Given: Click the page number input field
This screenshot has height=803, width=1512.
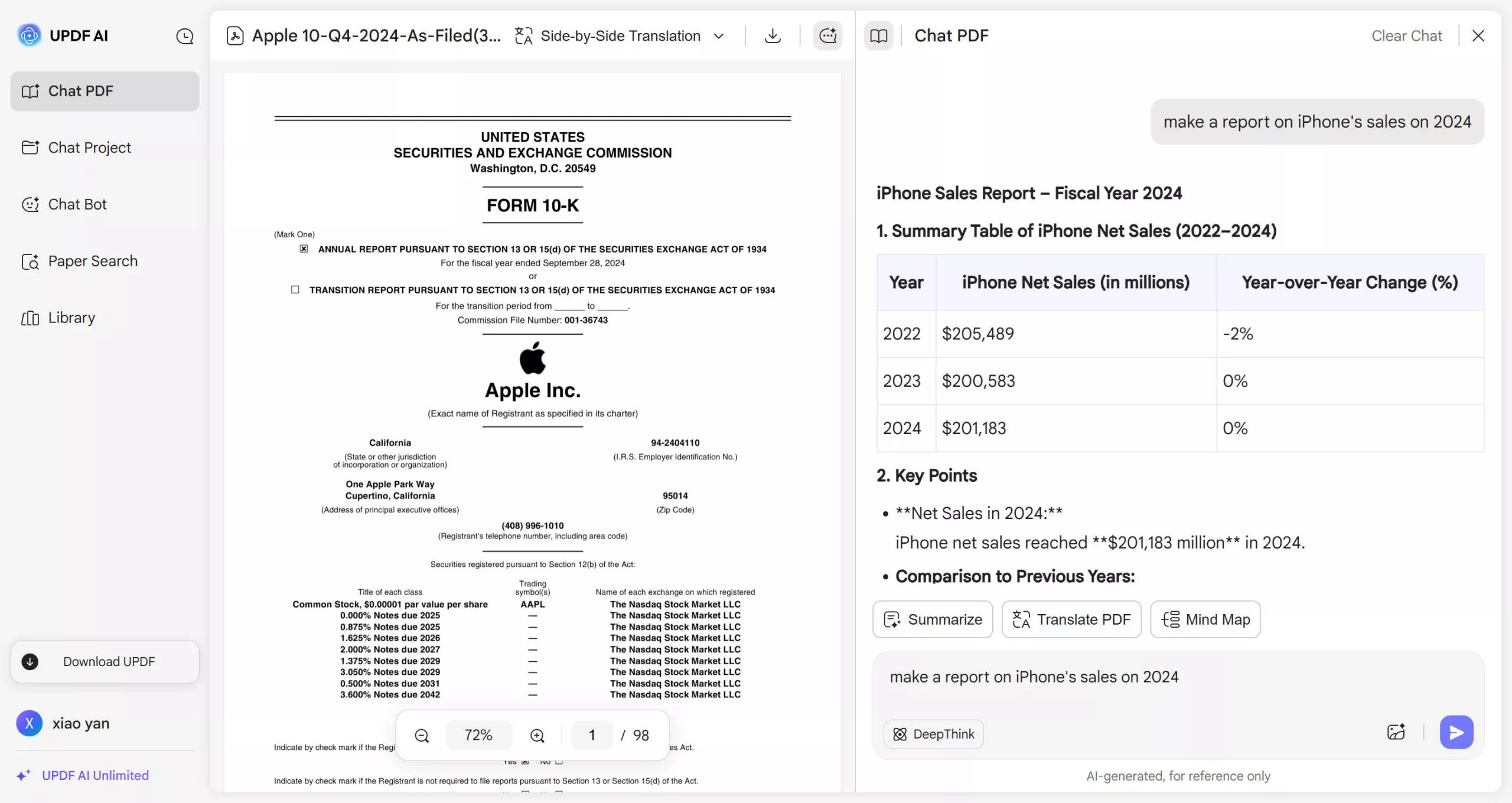Looking at the screenshot, I should (x=592, y=735).
